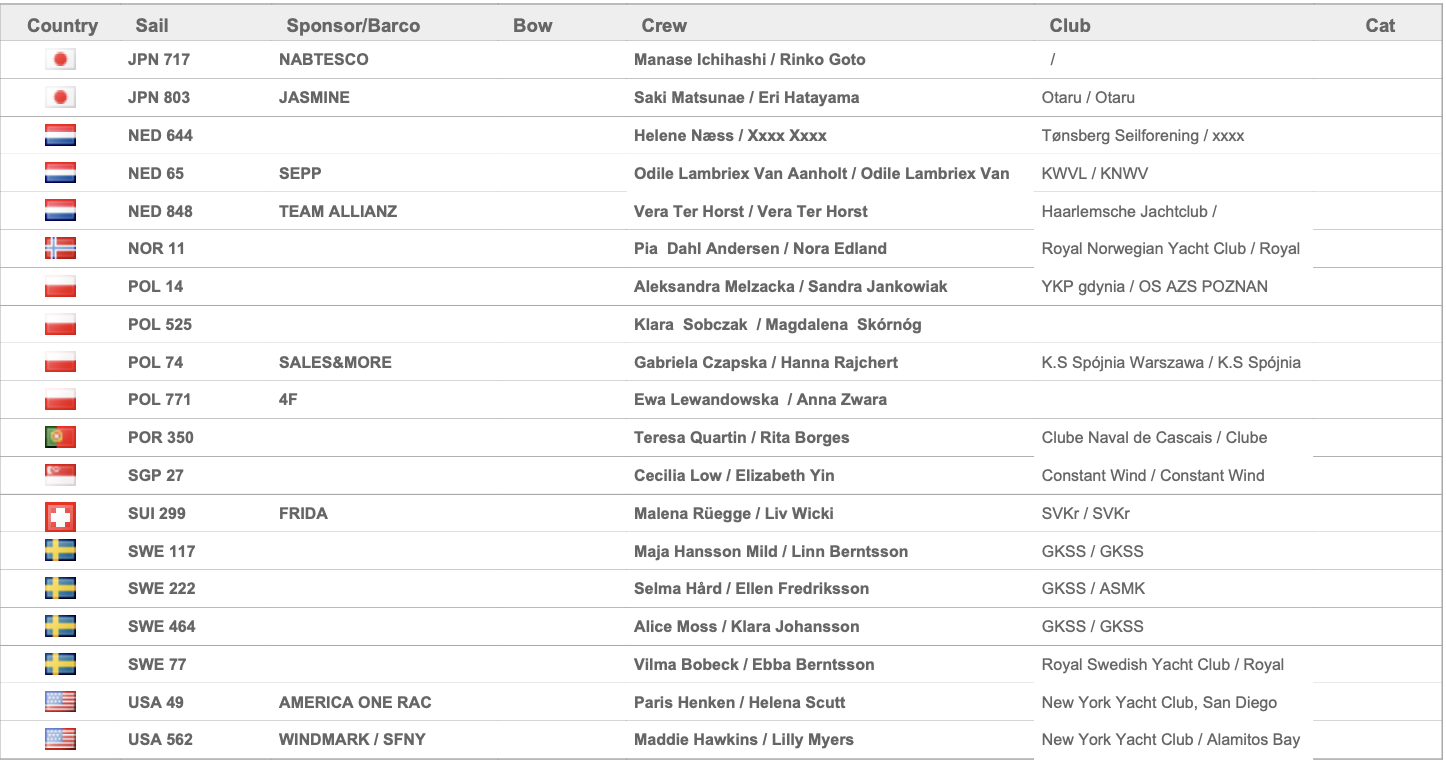Click the Sweden flag beside SWE 117
Image resolution: width=1446 pixels, height=764 pixels.
point(60,551)
